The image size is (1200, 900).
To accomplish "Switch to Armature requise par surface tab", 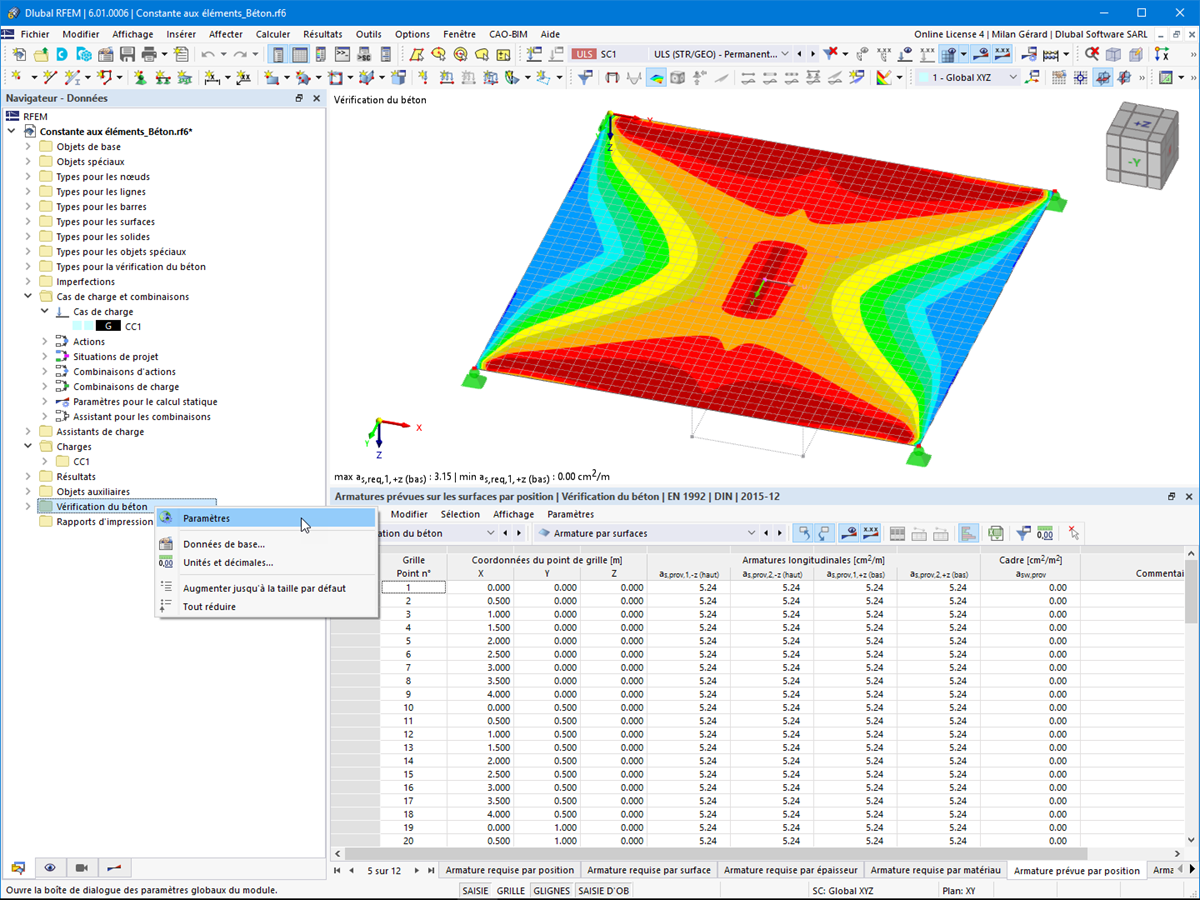I will pyautogui.click(x=649, y=870).
